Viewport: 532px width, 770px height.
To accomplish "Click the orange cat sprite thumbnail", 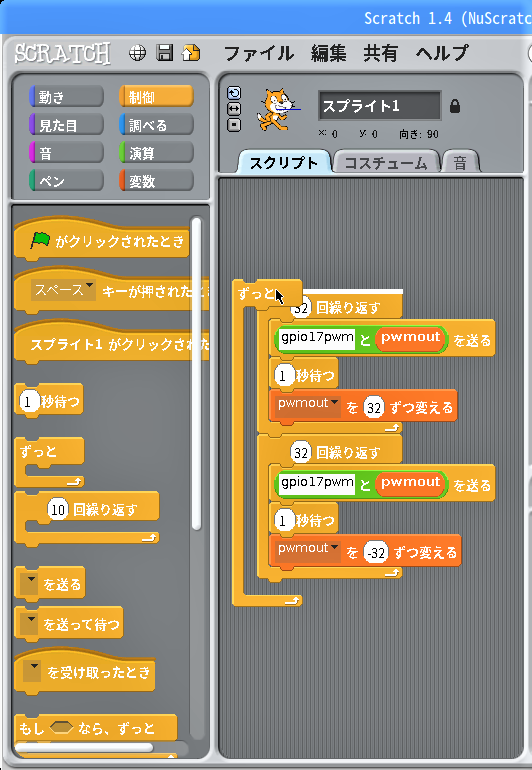I will 276,109.
